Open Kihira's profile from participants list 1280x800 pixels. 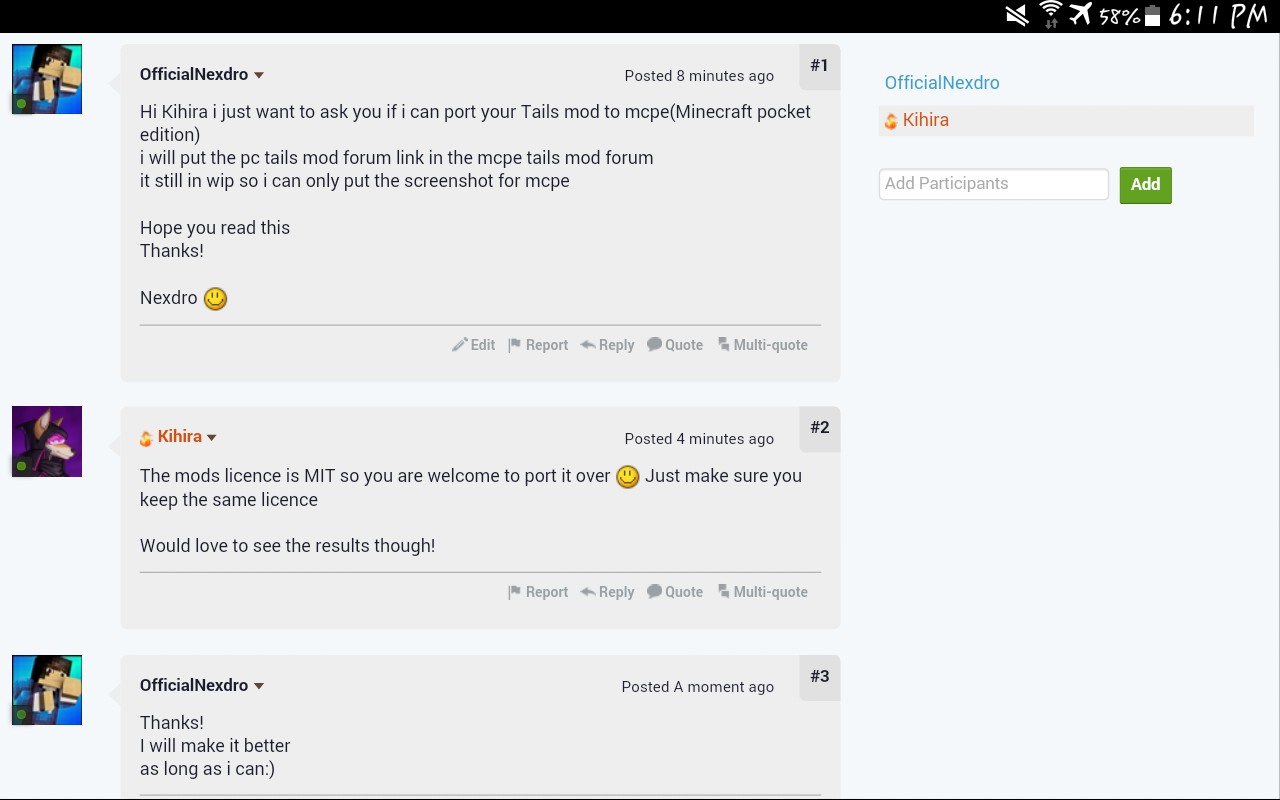[x=925, y=120]
